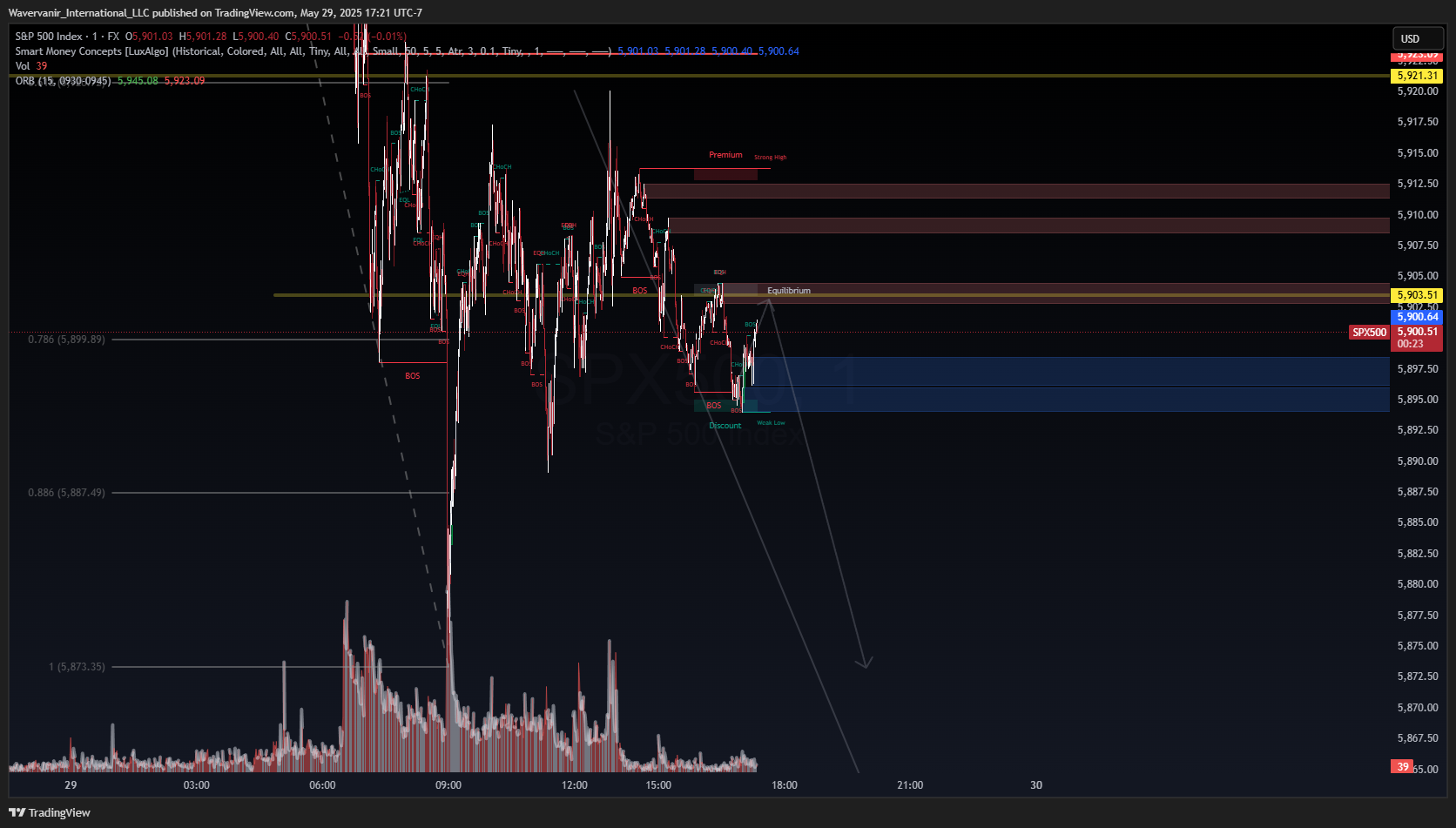Click the 5,905.00 price axis tick
The image size is (1456, 828).
pos(1418,276)
